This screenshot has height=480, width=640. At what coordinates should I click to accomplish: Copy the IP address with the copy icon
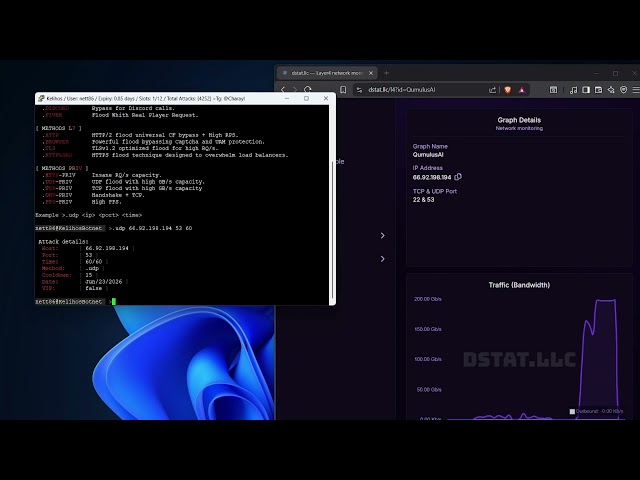458,177
